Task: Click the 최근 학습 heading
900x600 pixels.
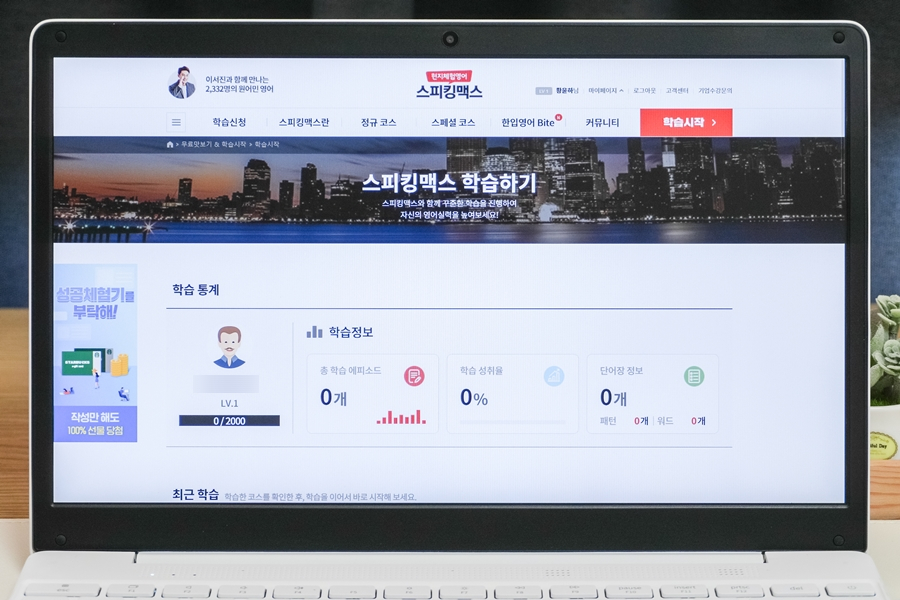Action: point(195,494)
